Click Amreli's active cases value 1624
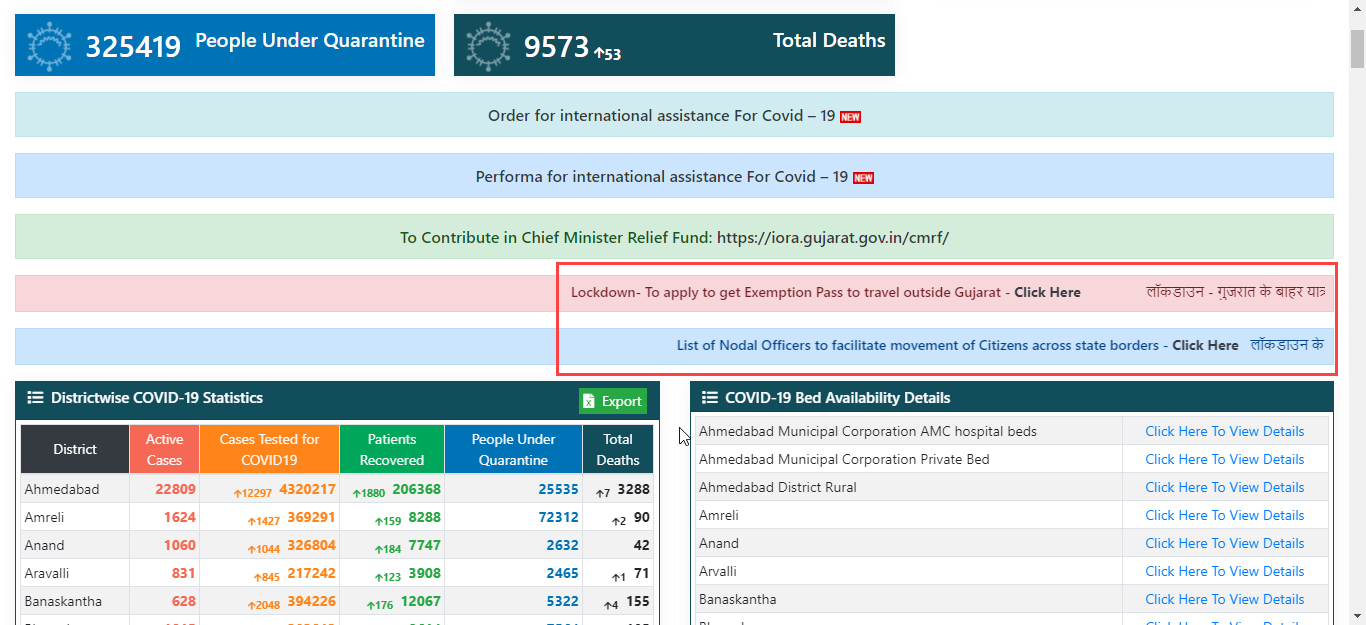This screenshot has width=1366, height=625. pos(179,517)
